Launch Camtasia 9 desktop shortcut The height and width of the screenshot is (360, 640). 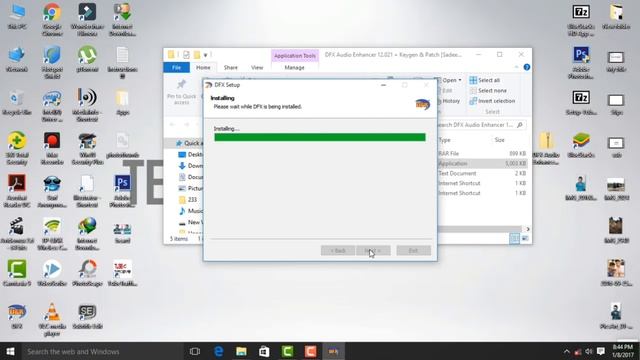[x=17, y=272]
